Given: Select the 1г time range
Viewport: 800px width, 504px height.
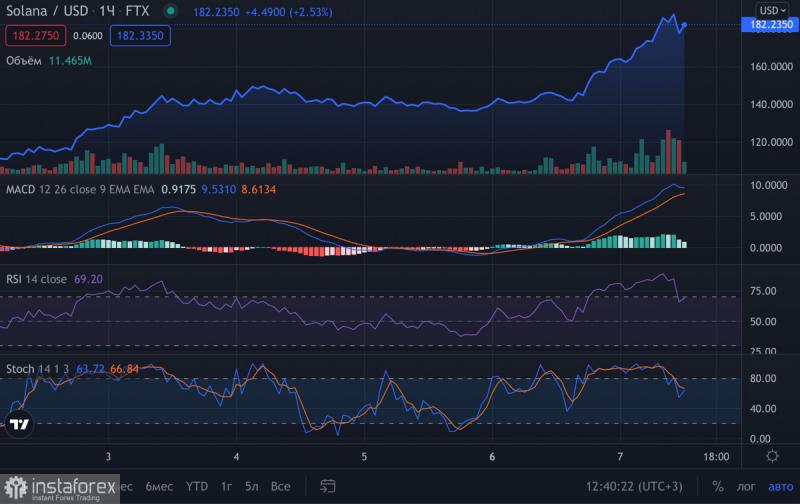Looking at the screenshot, I should [226, 486].
